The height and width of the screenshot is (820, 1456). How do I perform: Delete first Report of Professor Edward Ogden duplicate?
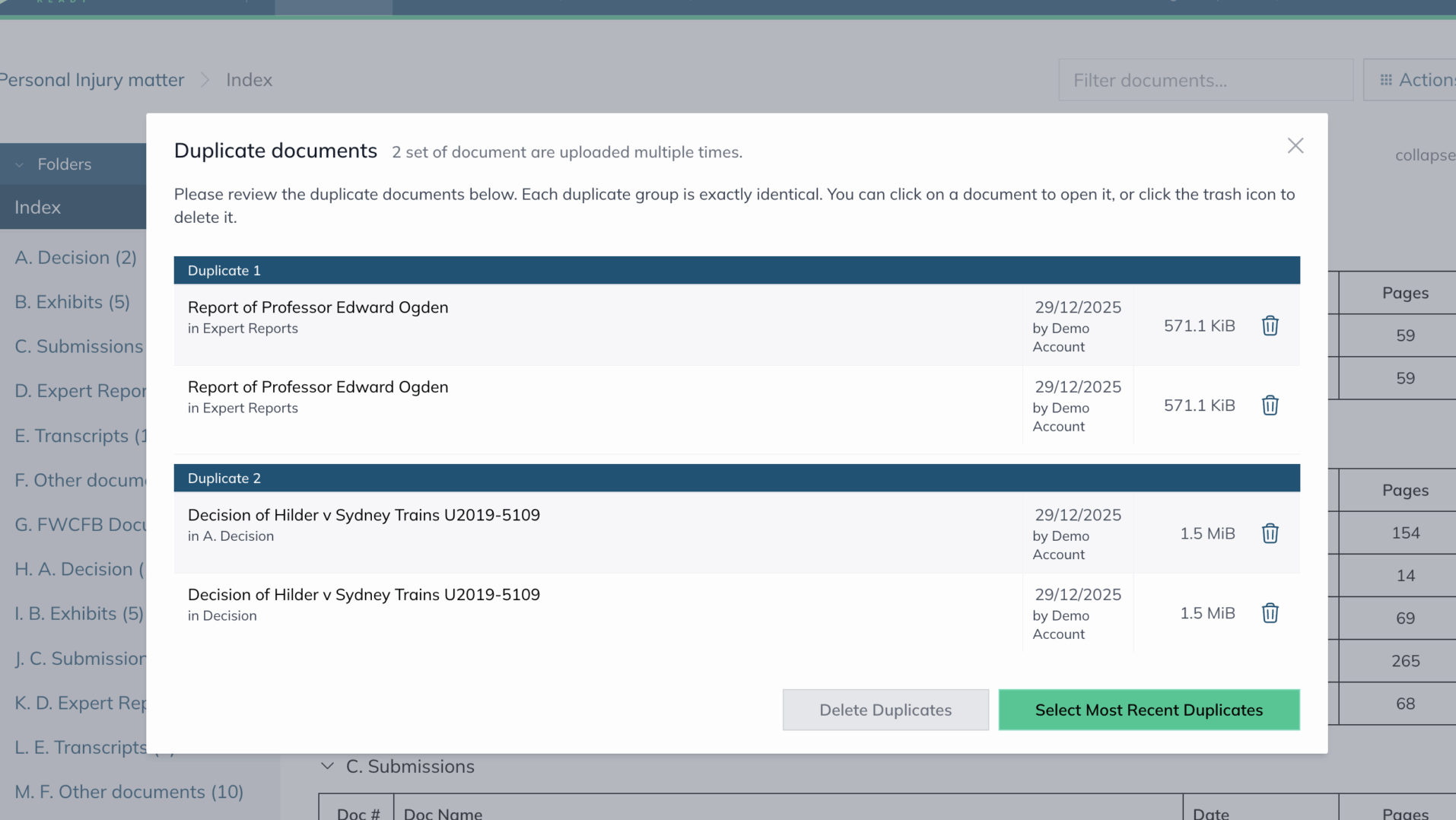pos(1270,326)
